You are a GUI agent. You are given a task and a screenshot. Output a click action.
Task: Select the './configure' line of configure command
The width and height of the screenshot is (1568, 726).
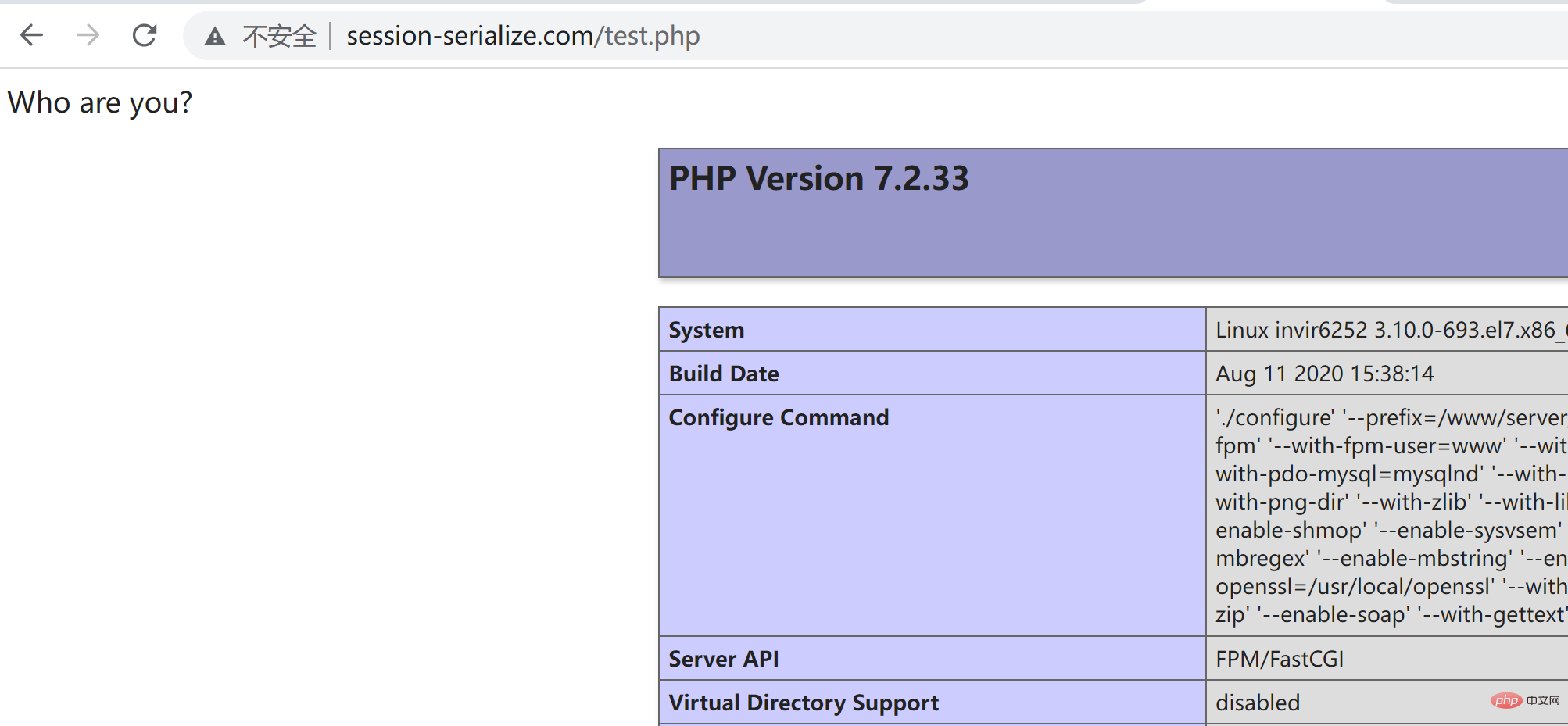[x=1391, y=417]
